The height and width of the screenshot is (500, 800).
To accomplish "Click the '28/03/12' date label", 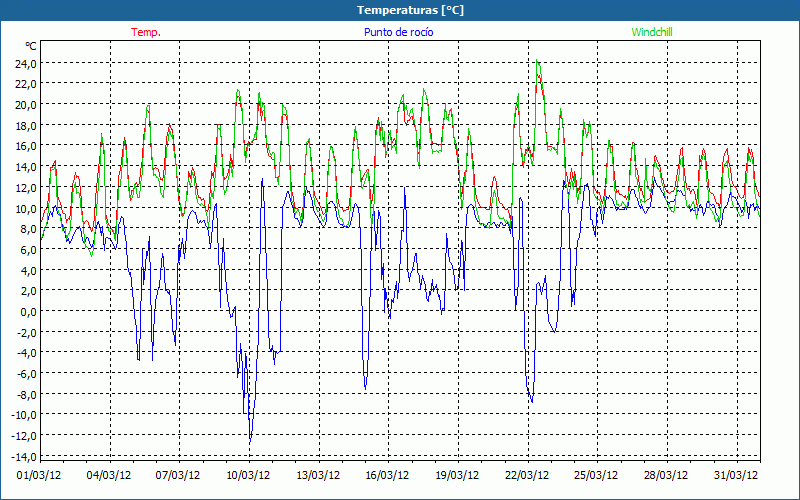I will (666, 475).
